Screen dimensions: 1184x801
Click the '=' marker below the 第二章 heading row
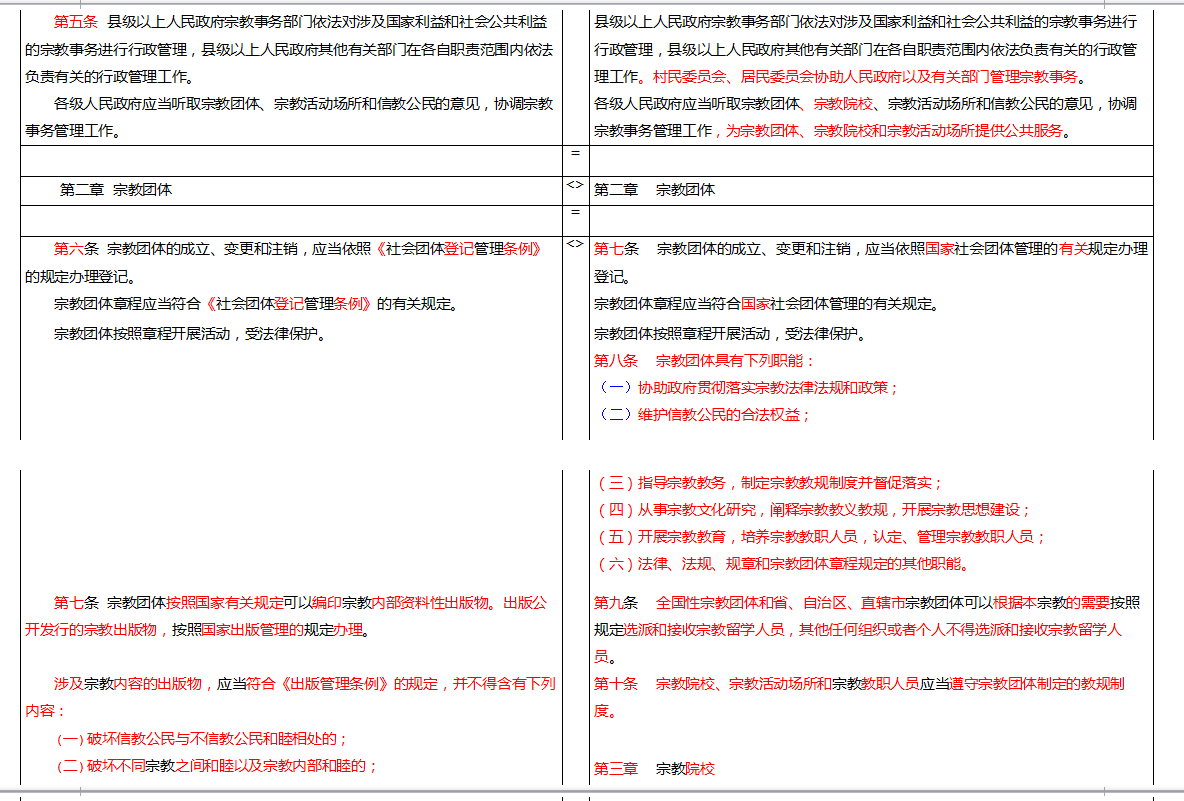575,213
